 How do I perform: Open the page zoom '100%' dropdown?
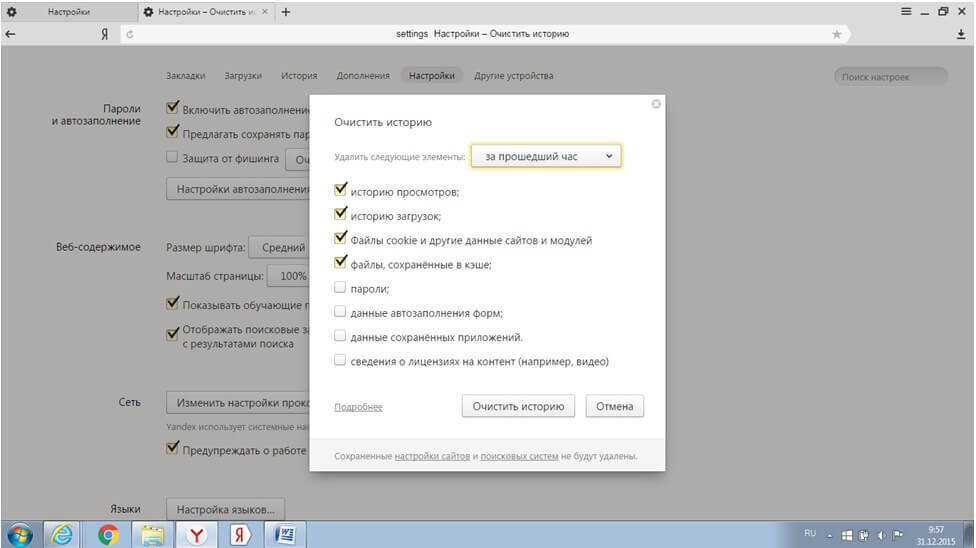click(289, 276)
